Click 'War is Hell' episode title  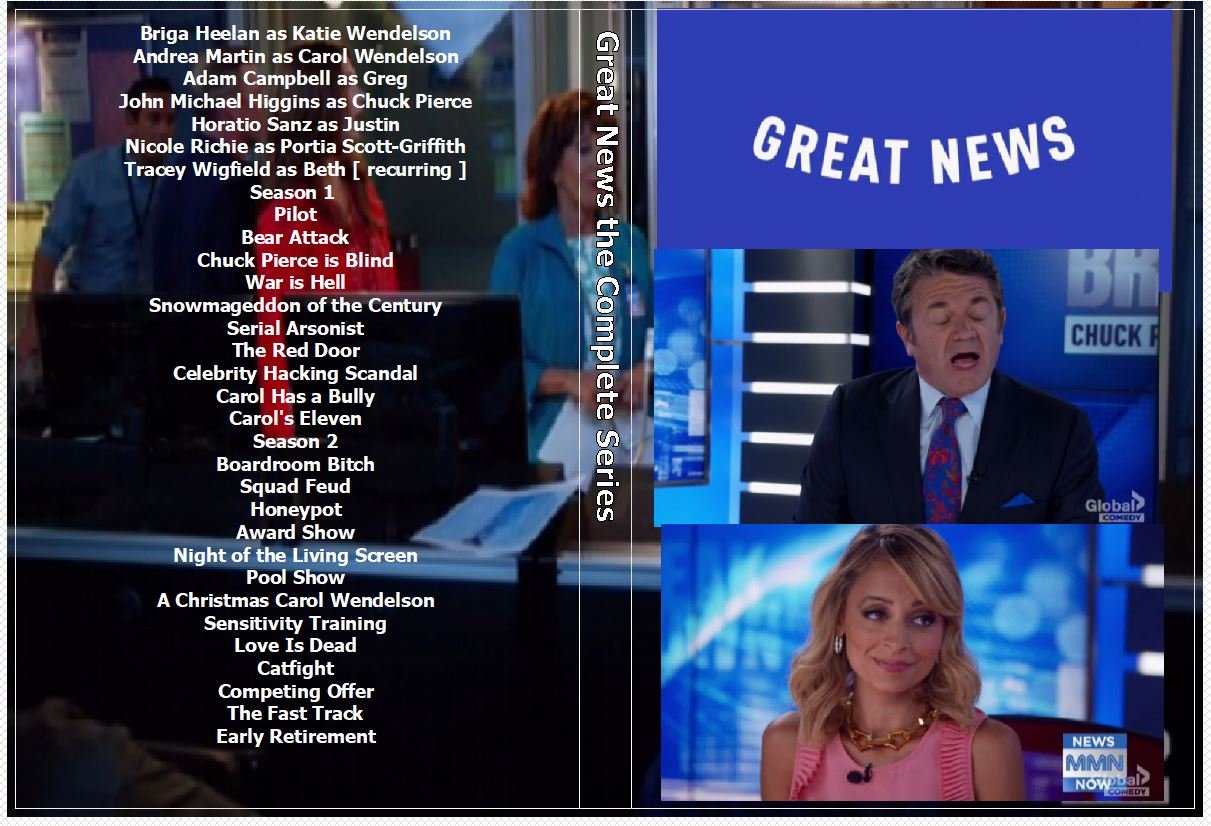click(295, 283)
